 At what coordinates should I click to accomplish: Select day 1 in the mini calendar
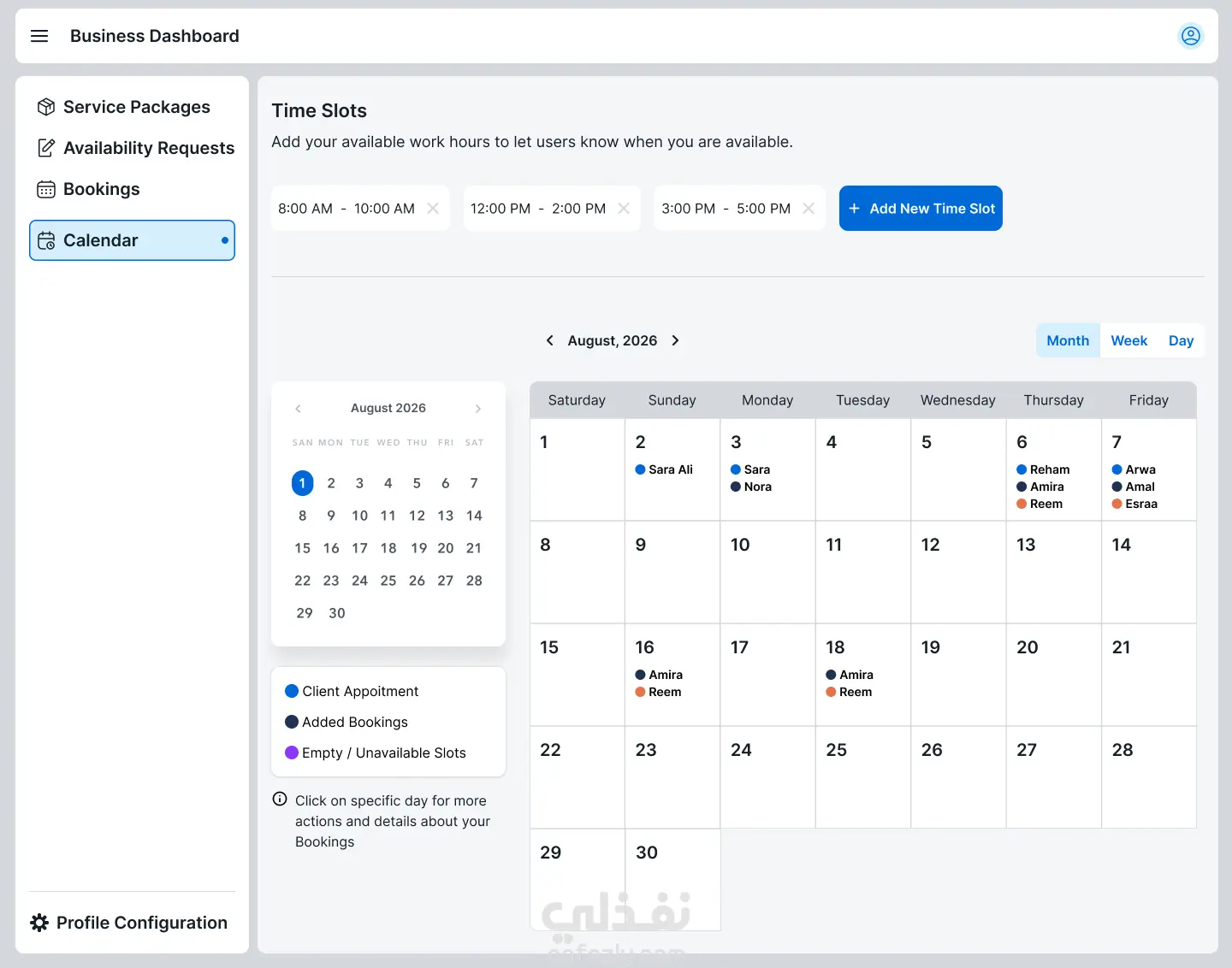(x=302, y=483)
